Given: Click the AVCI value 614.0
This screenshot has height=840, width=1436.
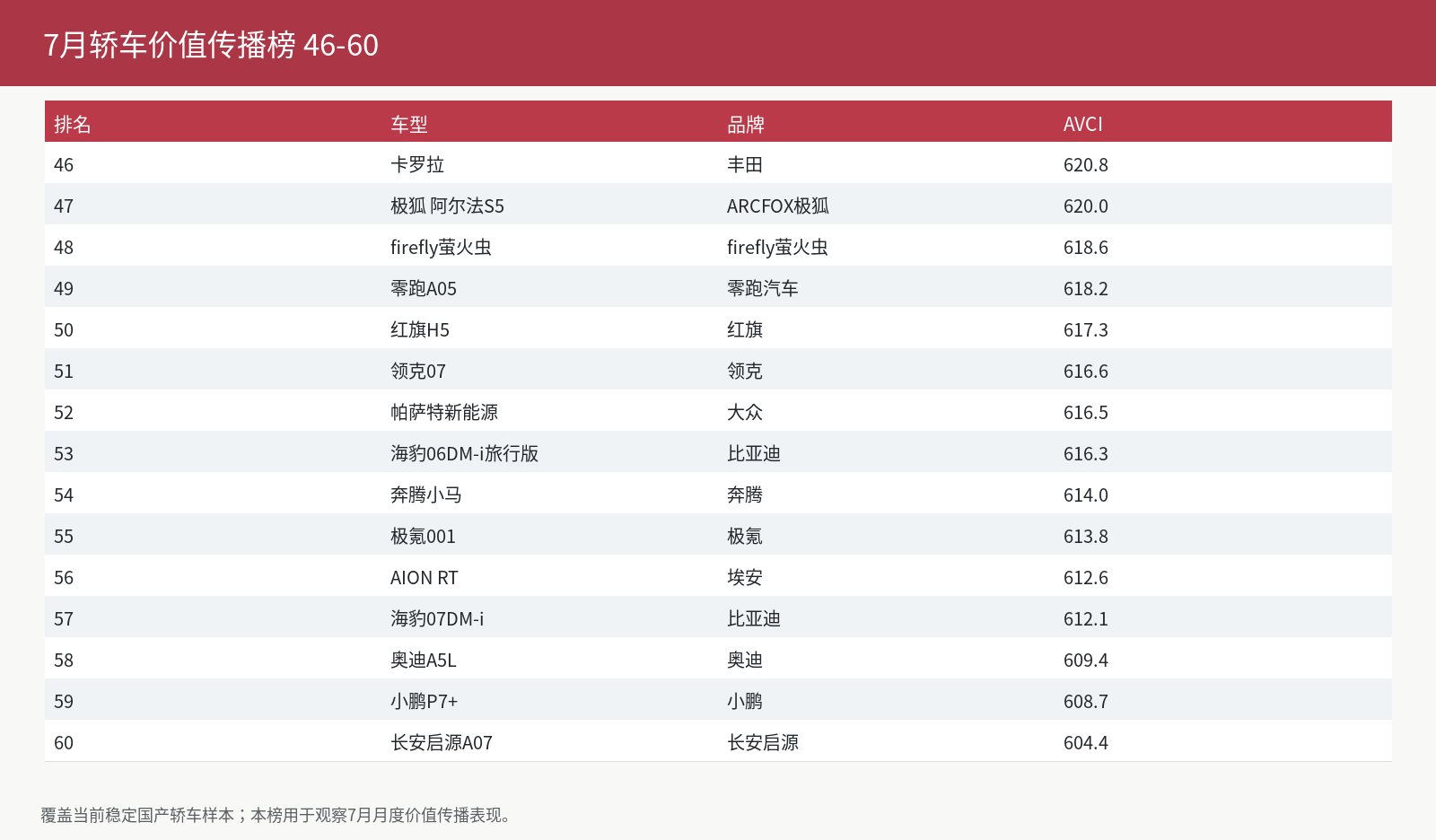Looking at the screenshot, I should tap(1086, 495).
